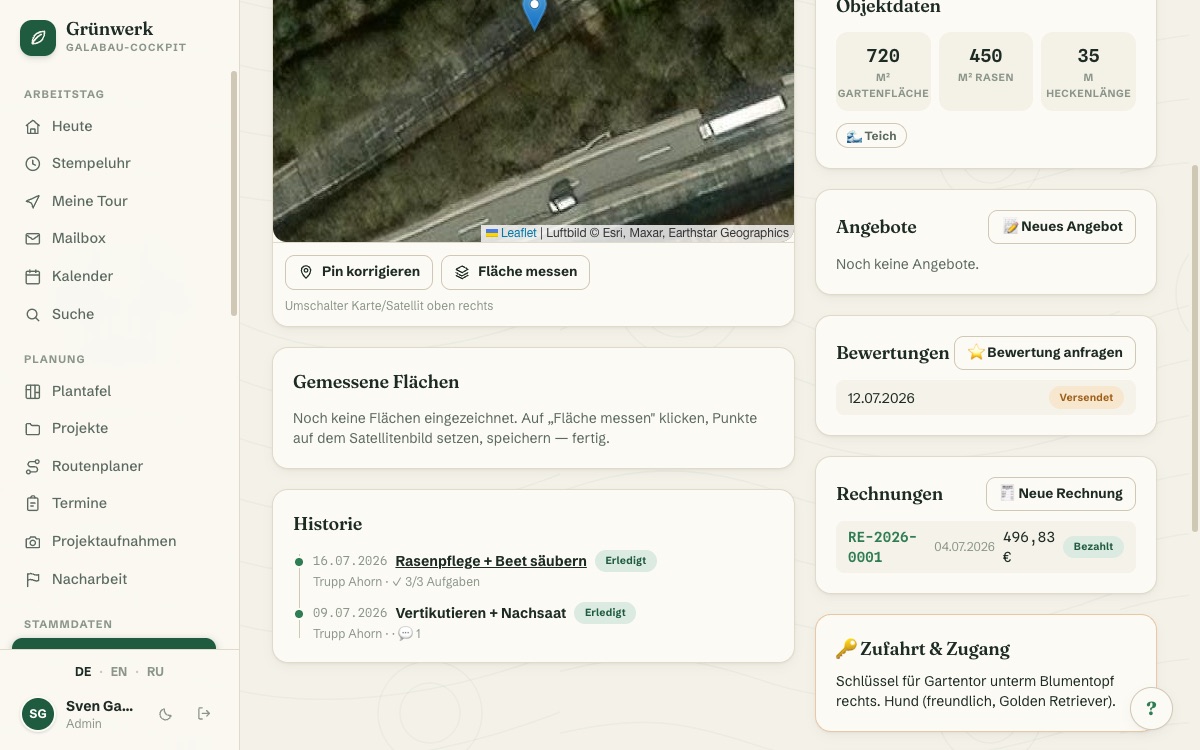Click the Erledigt badge on Rasenpflege
The width and height of the screenshot is (1200, 750).
point(626,561)
